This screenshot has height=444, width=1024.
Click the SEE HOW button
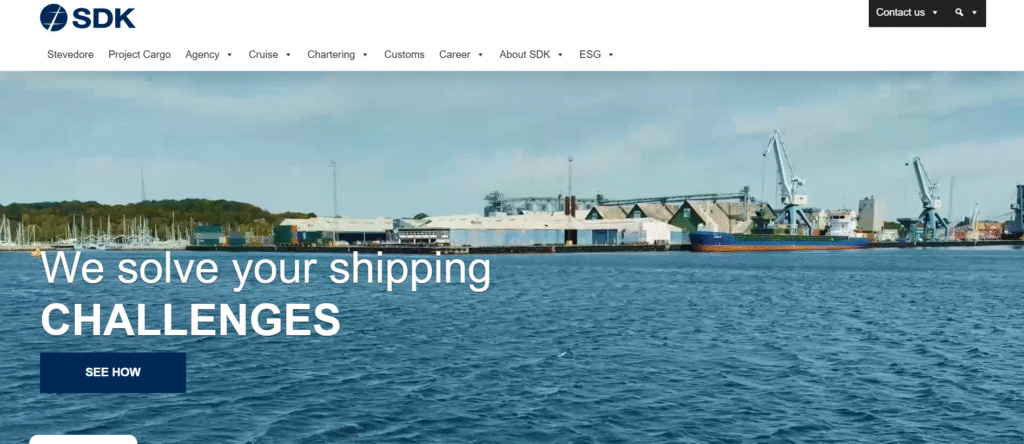click(x=113, y=373)
